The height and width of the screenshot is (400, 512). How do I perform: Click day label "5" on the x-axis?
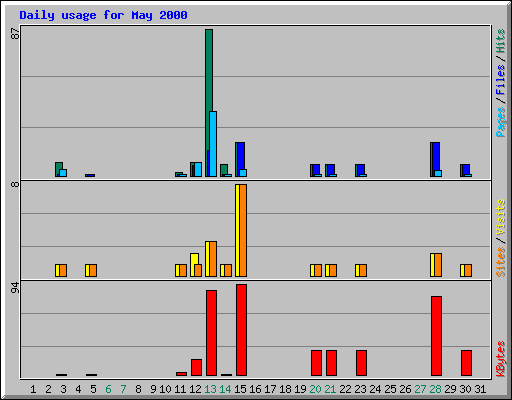(93, 389)
